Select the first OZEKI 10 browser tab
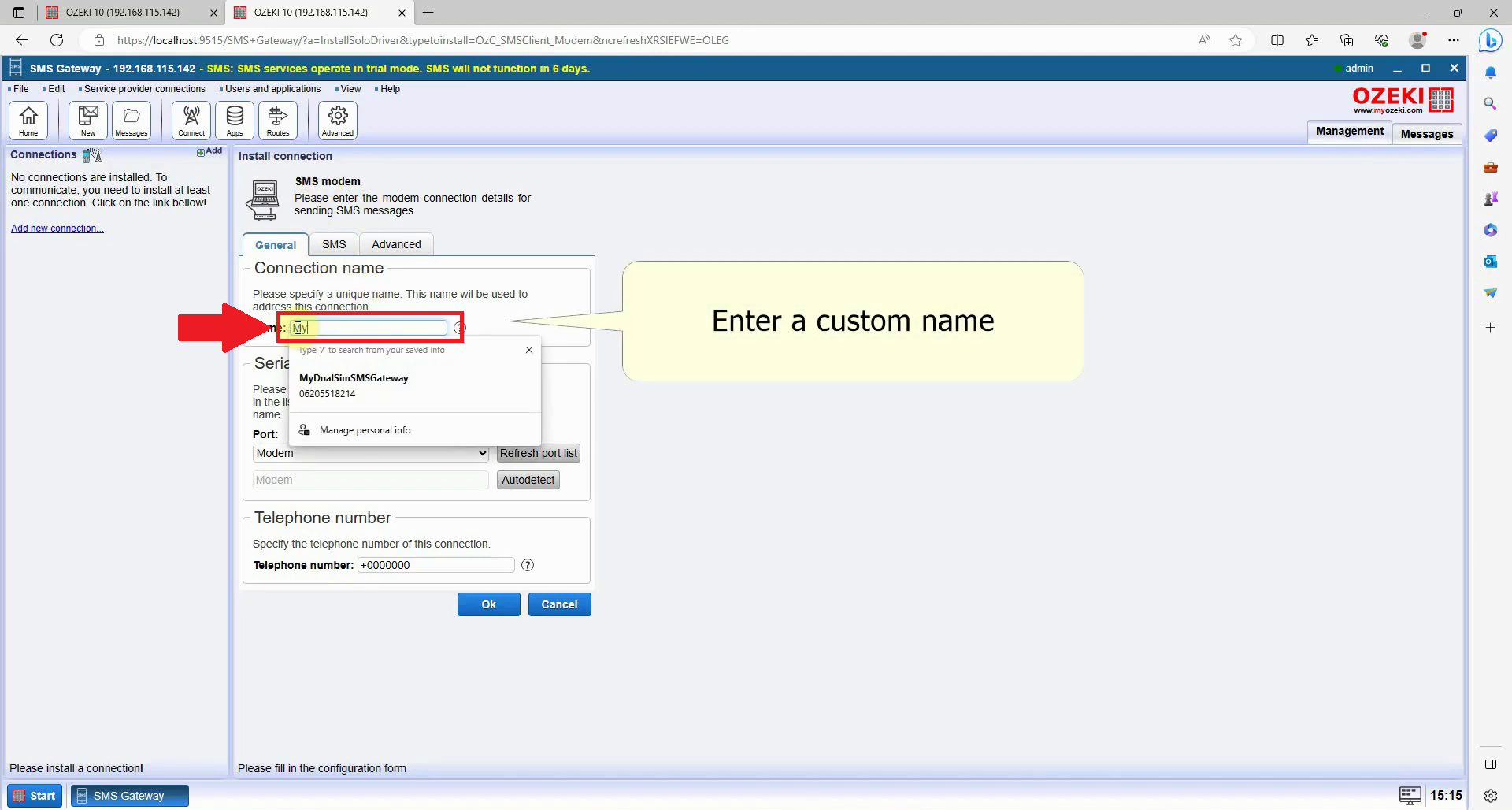 pos(132,13)
